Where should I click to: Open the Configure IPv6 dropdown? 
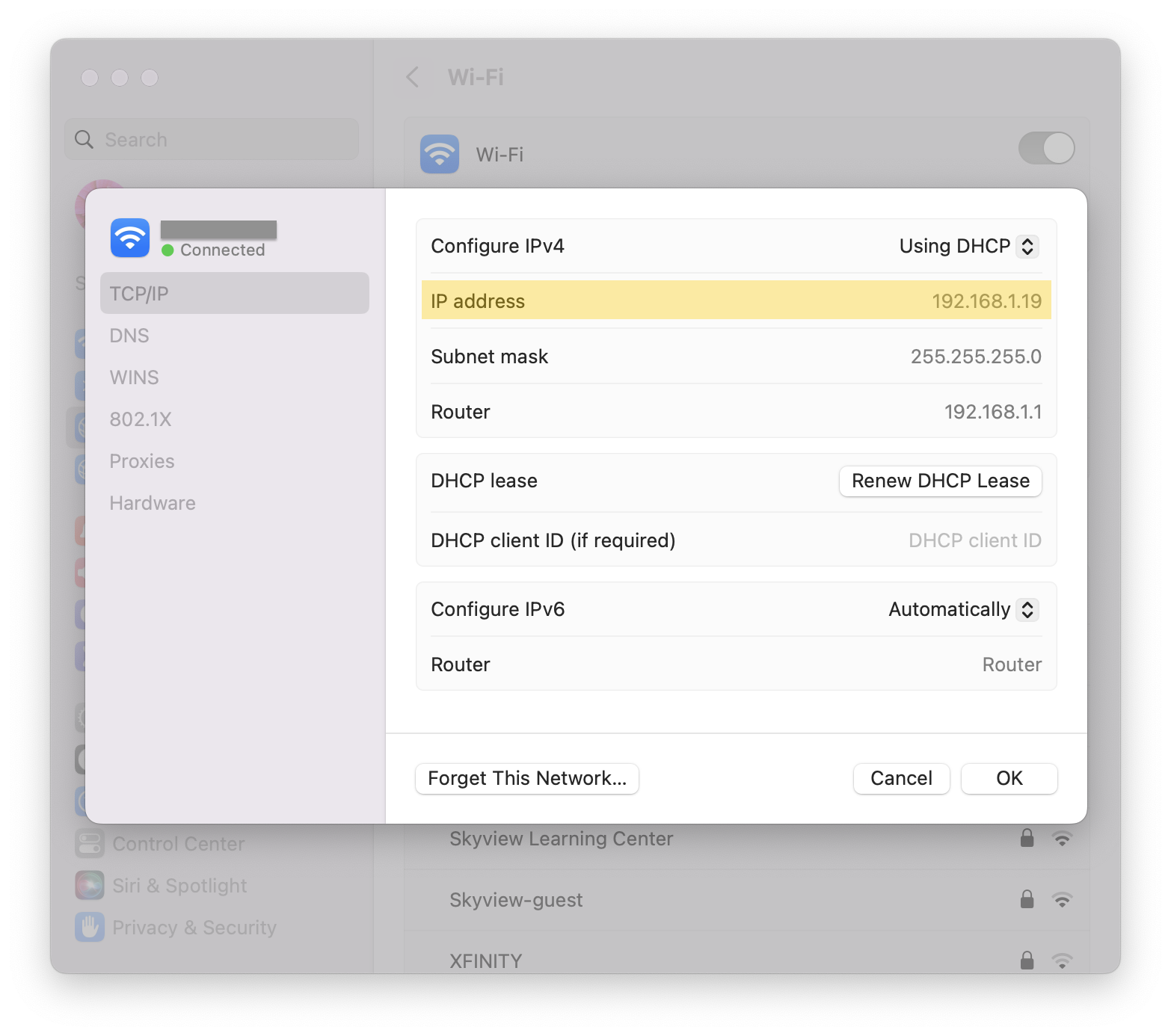click(x=963, y=609)
